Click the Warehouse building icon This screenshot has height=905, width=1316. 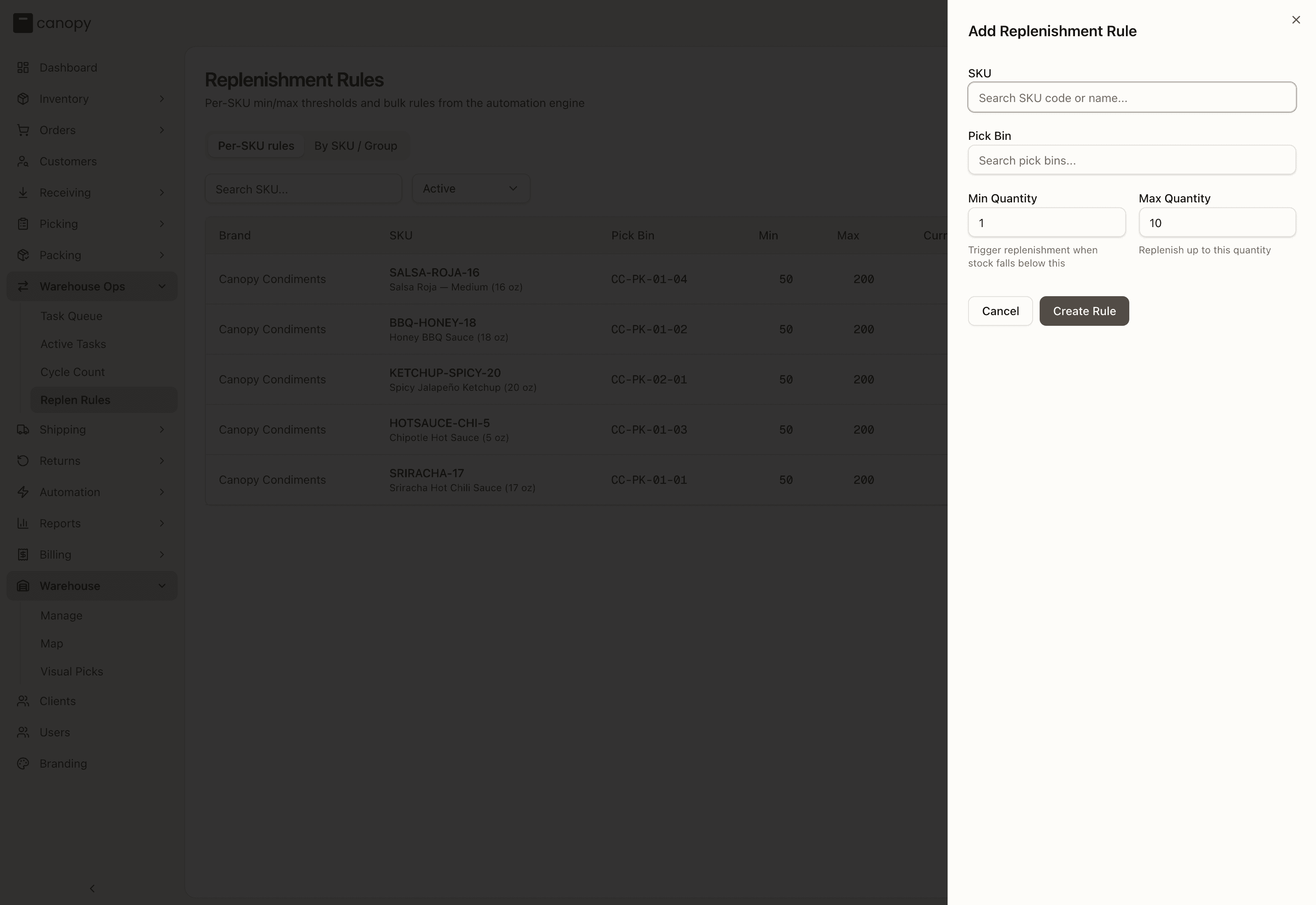coord(23,586)
